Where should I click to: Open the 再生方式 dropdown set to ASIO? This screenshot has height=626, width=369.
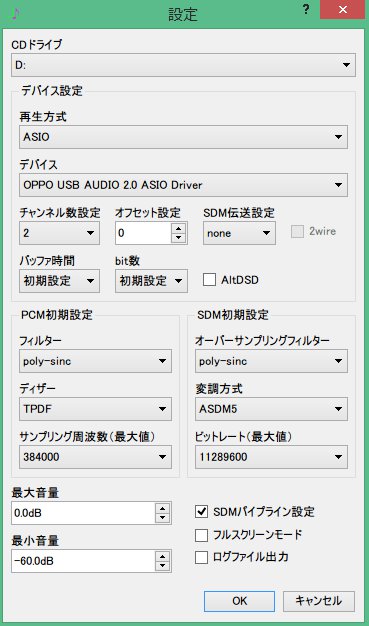(x=183, y=137)
